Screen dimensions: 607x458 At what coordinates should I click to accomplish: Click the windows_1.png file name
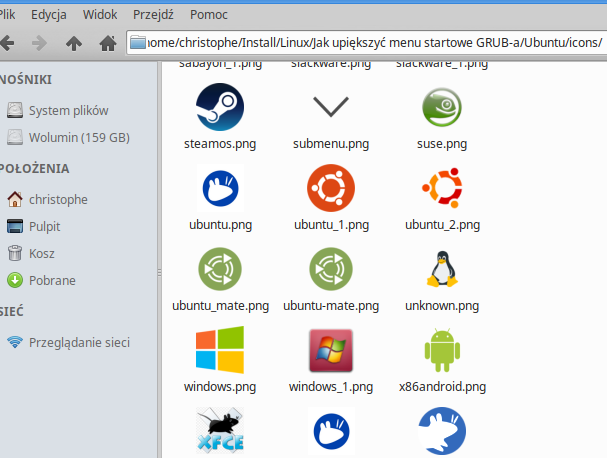(331, 387)
